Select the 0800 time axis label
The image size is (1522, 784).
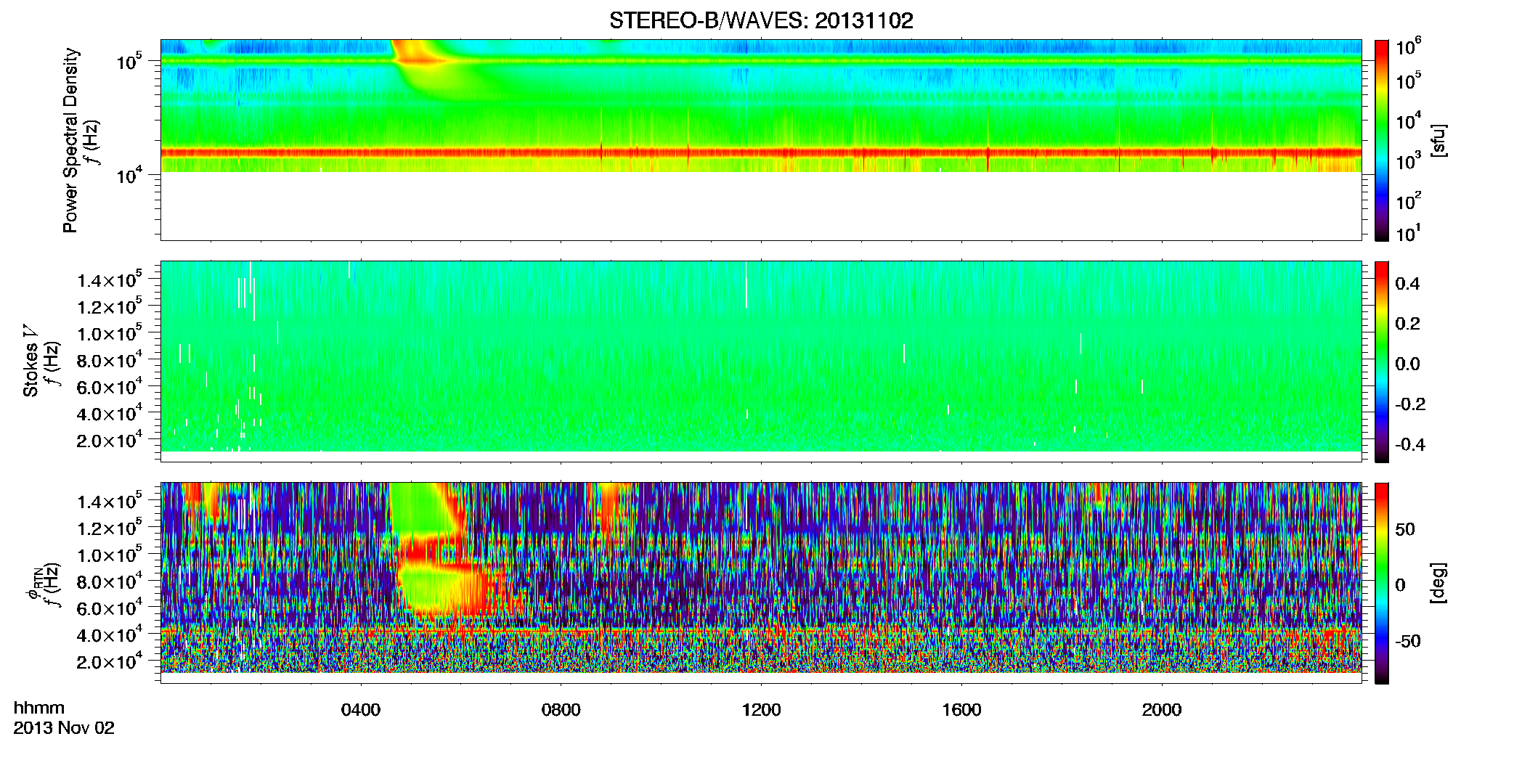[561, 710]
